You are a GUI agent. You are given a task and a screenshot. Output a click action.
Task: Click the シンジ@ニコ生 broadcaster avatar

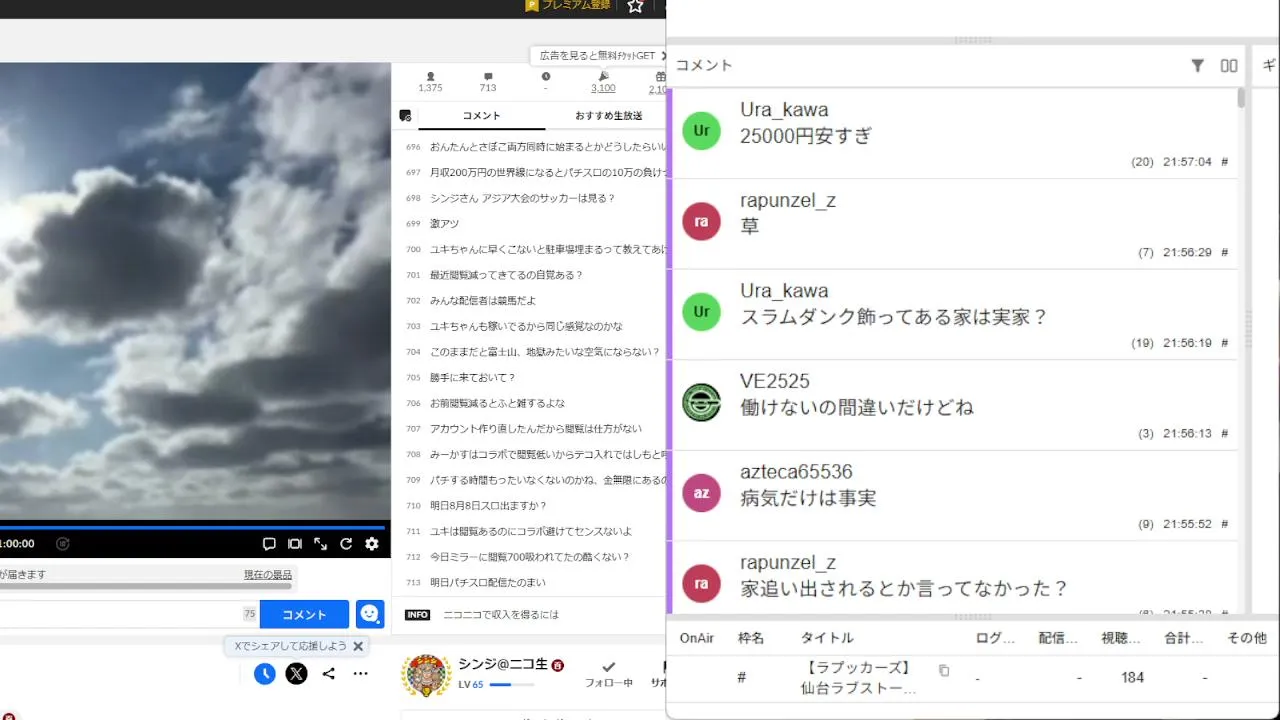426,676
